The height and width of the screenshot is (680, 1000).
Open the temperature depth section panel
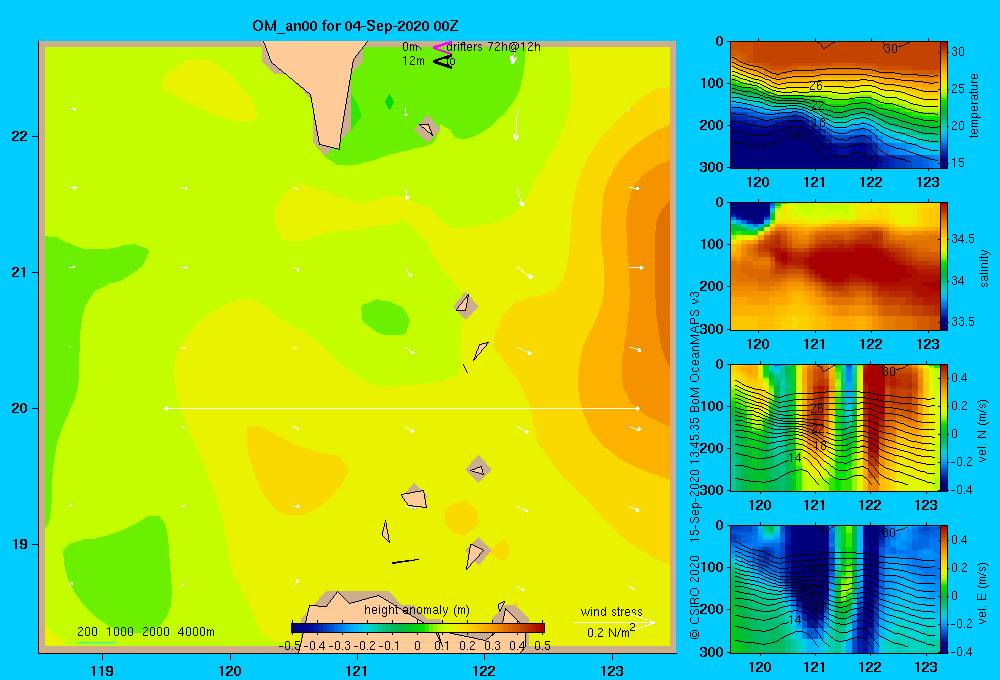point(834,105)
